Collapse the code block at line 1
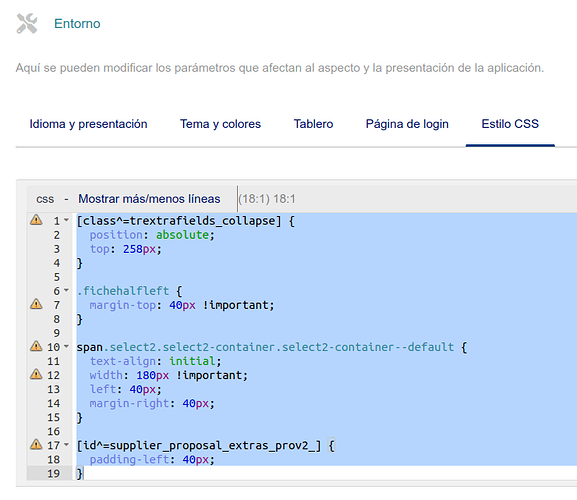The width and height of the screenshot is (577, 500). click(66, 220)
